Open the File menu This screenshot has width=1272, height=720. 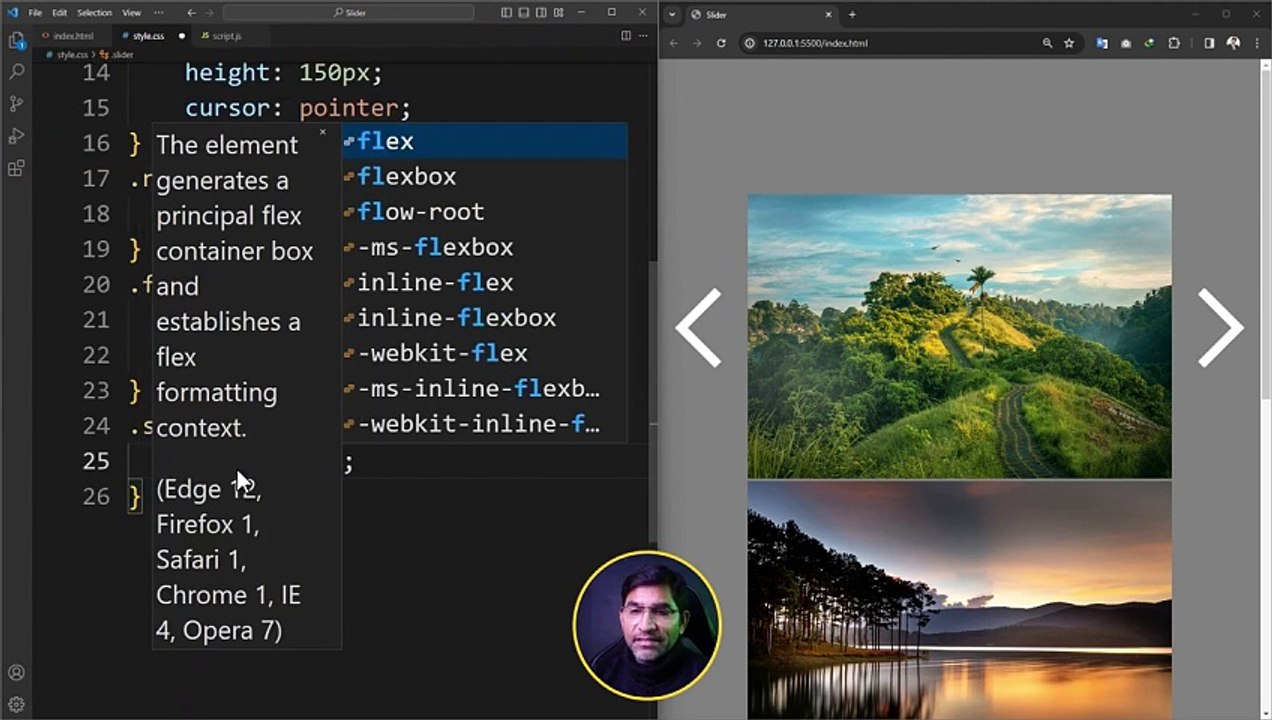[35, 13]
